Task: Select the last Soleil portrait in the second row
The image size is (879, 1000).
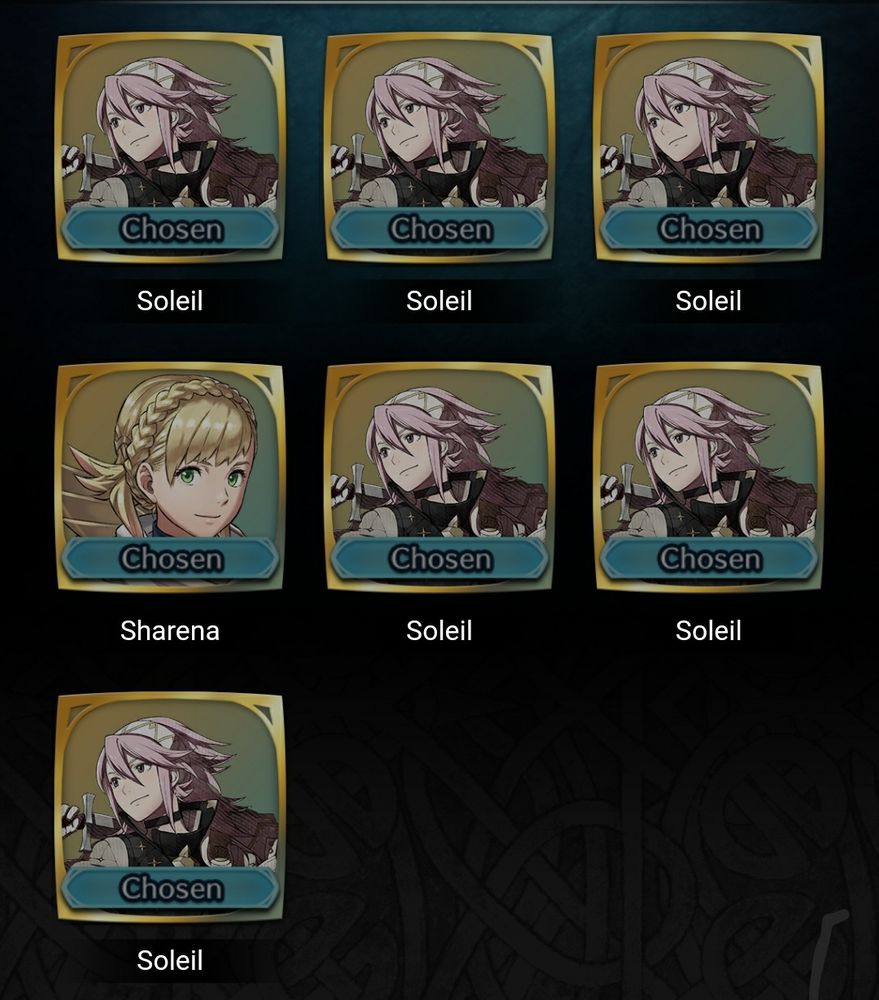Action: [709, 478]
